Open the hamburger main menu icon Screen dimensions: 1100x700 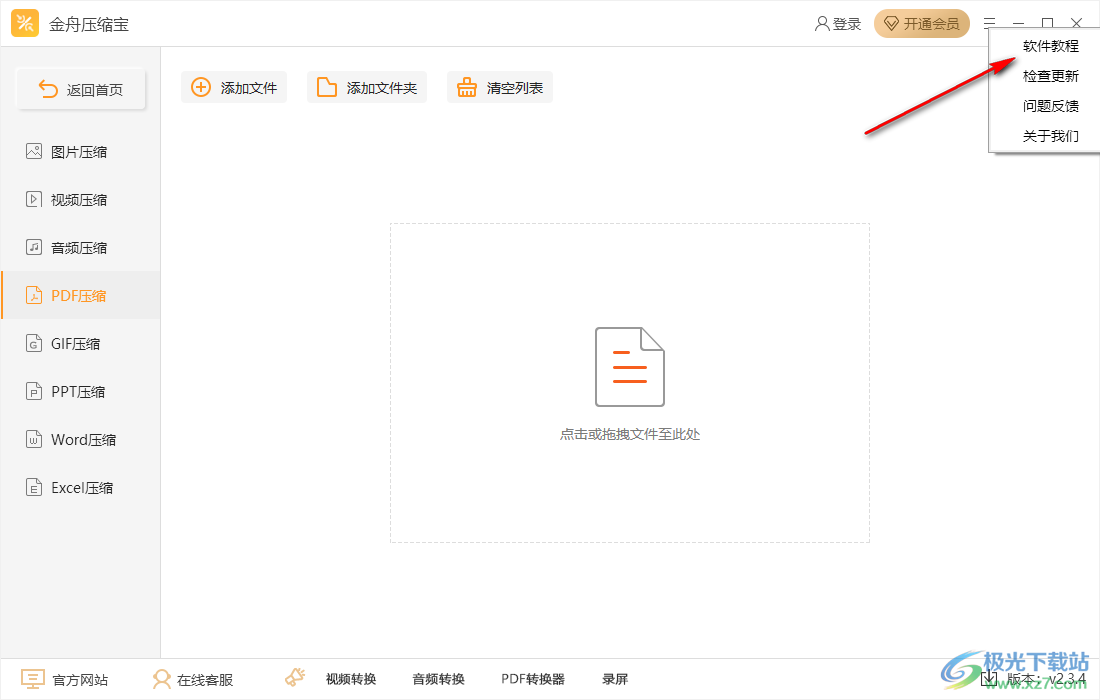[989, 23]
